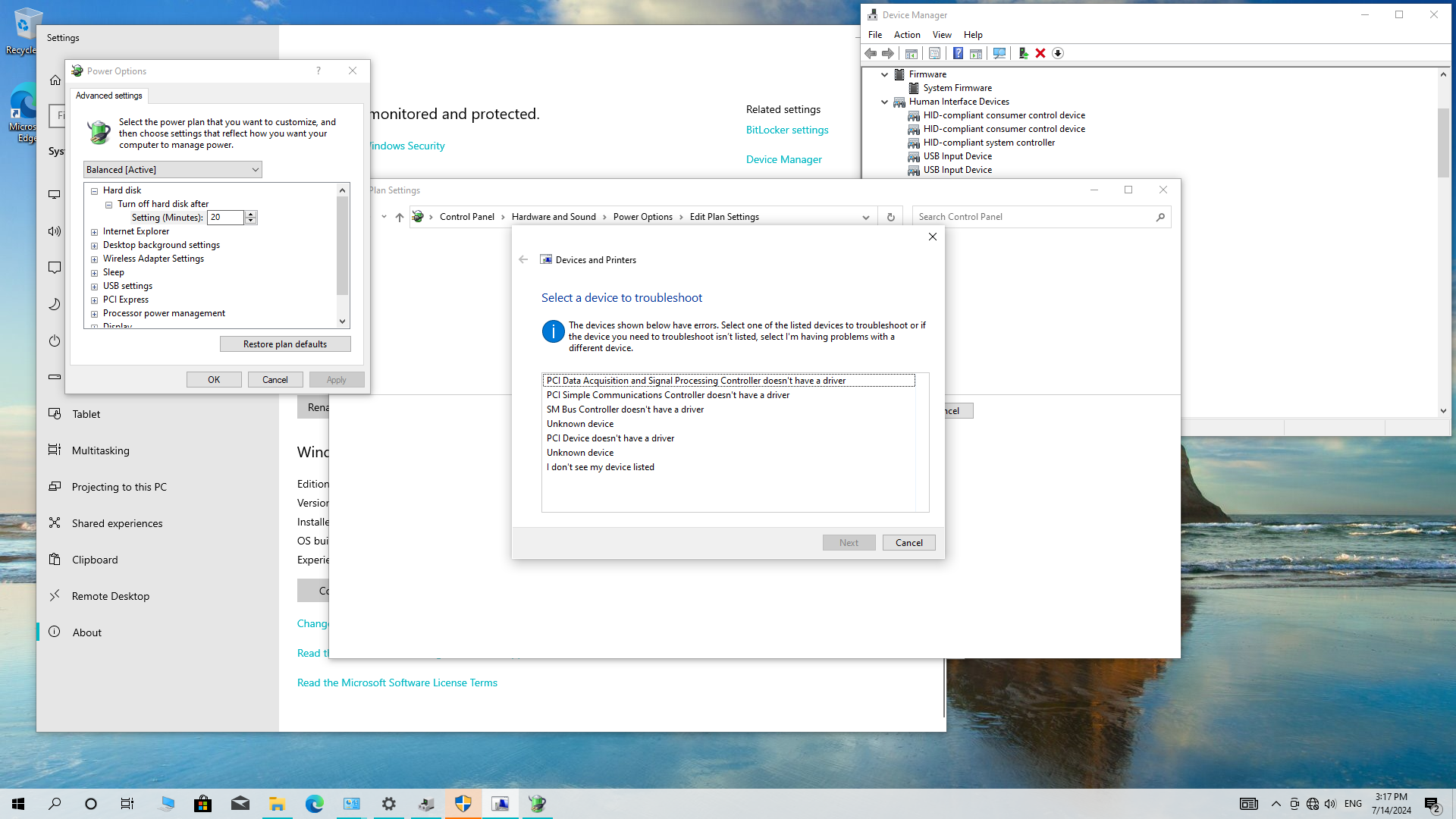Switch to the Advanced settings tab

(x=108, y=96)
